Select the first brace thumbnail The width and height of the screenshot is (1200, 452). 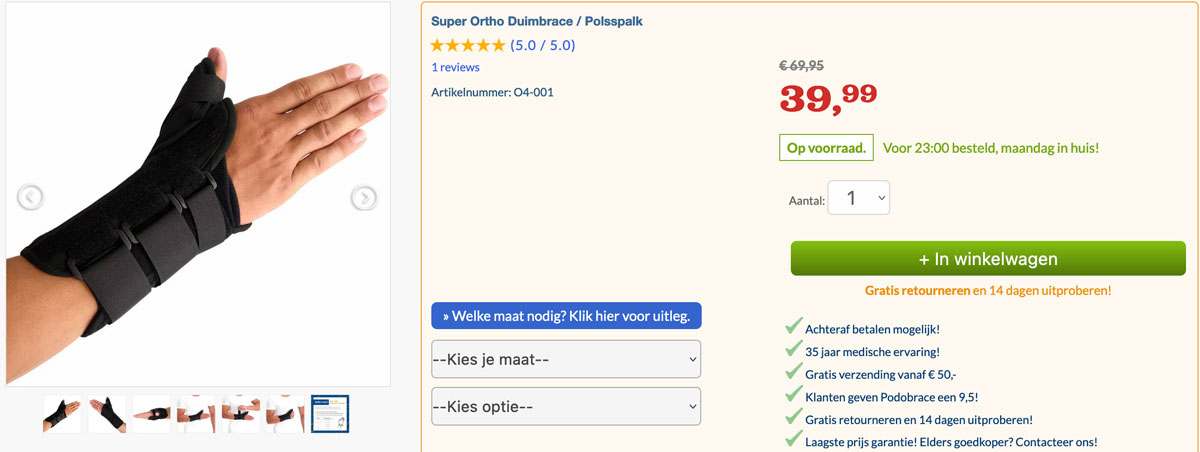click(62, 414)
